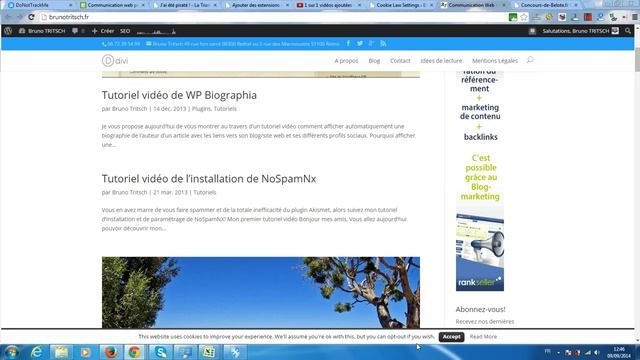Open File Explorer from taskbar
The image size is (640, 360).
[x=61, y=352]
